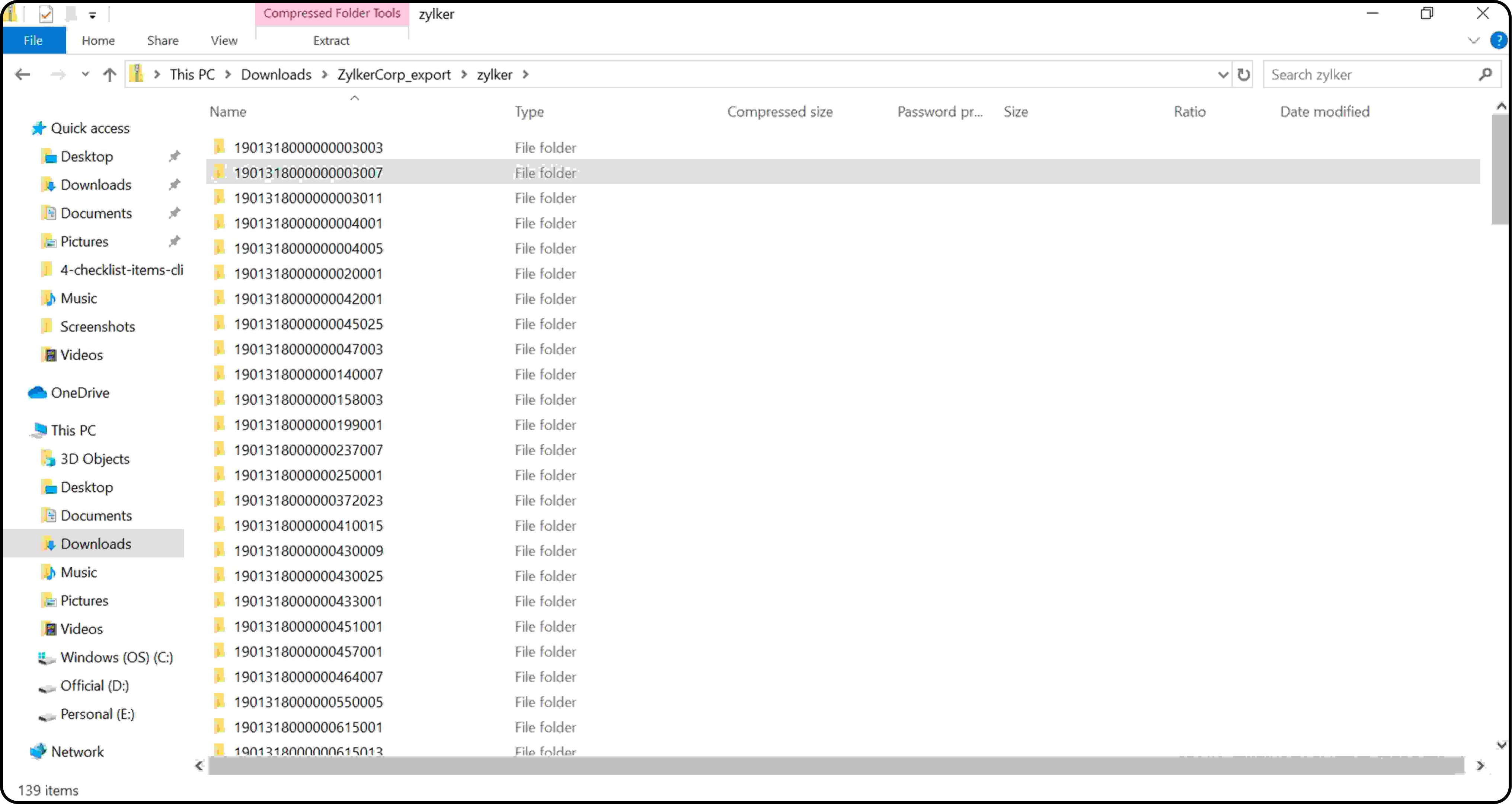
Task: Open pinned Documents under Quick access
Action: (96, 213)
